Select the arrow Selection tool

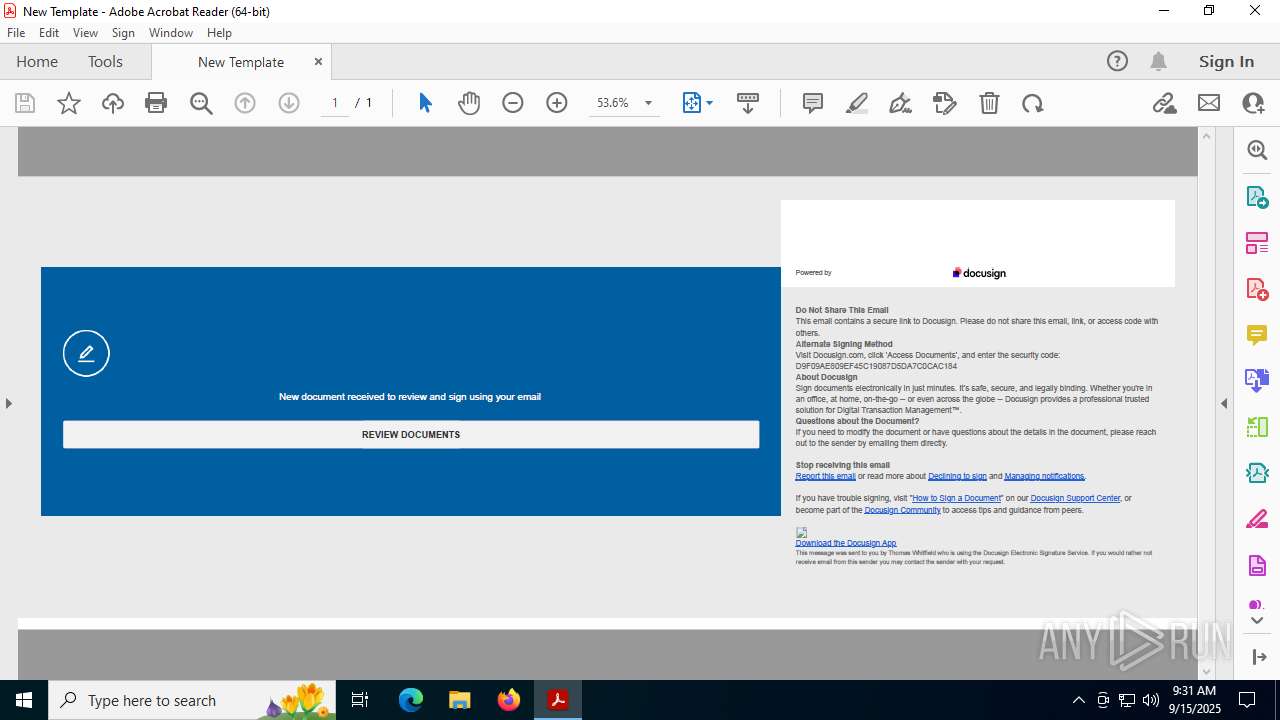point(425,103)
